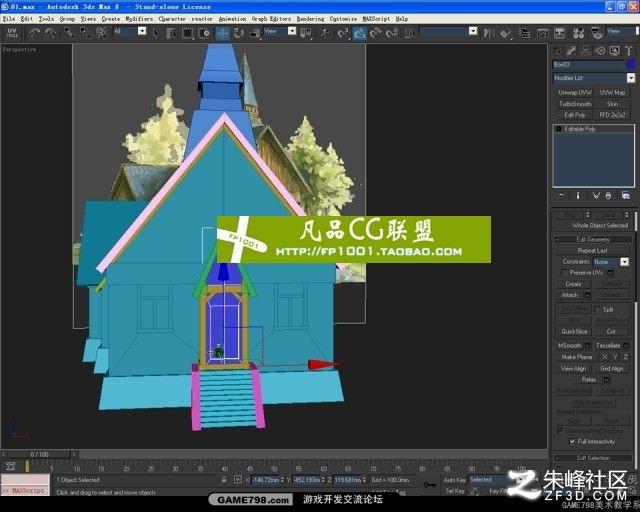Open Attach List settings box
The image size is (640, 512).
(588, 295)
